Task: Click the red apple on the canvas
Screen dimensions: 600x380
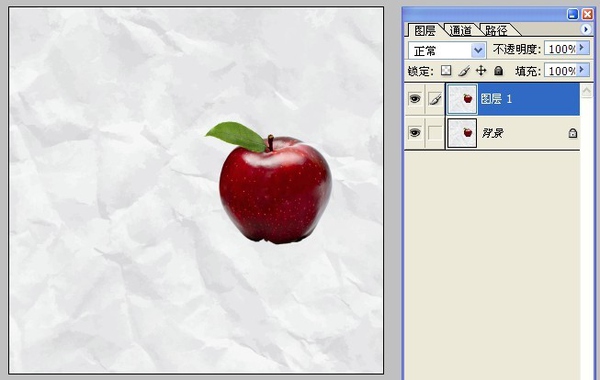Action: pyautogui.click(x=275, y=191)
